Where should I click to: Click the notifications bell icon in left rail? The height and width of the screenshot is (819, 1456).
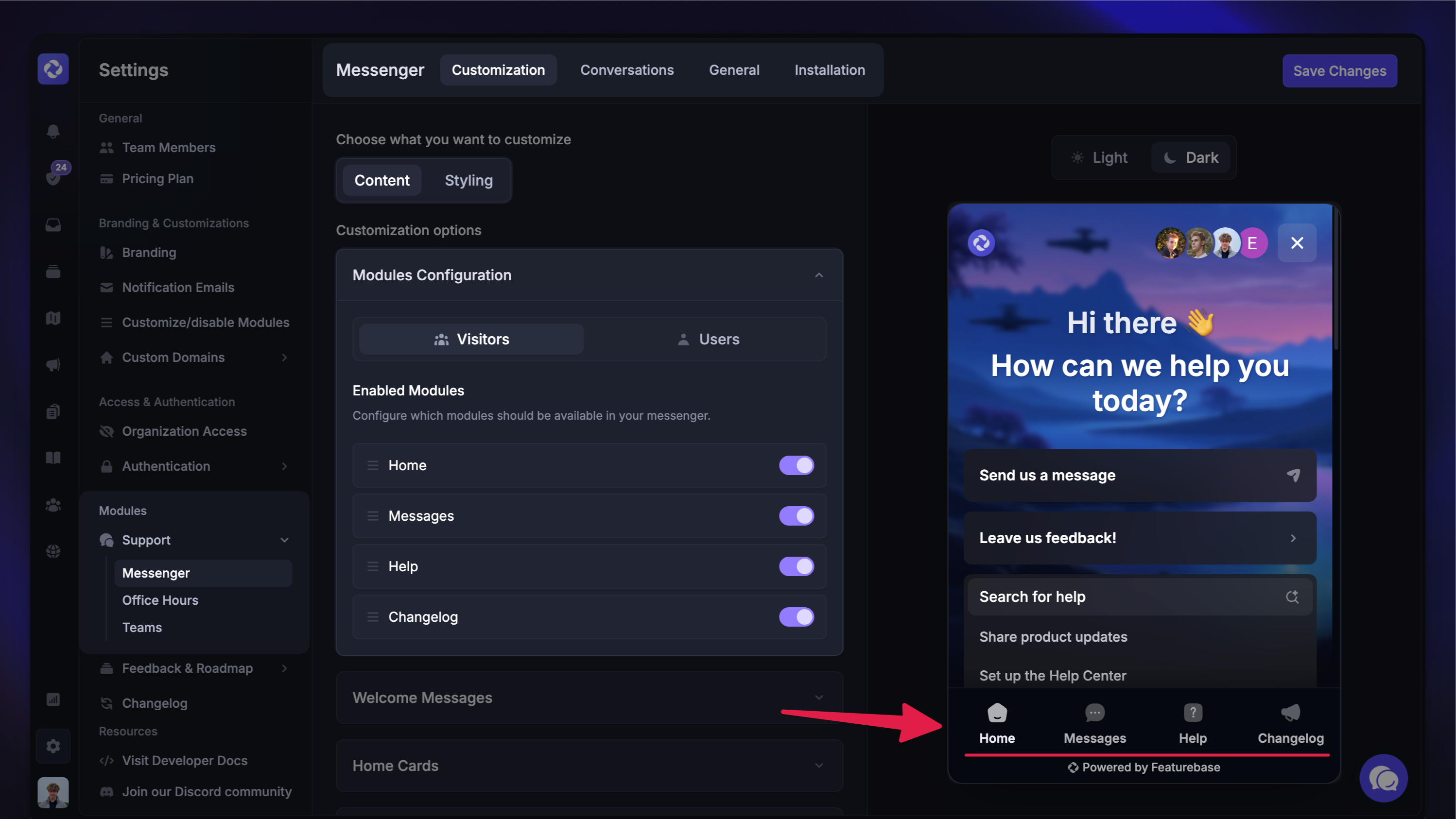(53, 132)
